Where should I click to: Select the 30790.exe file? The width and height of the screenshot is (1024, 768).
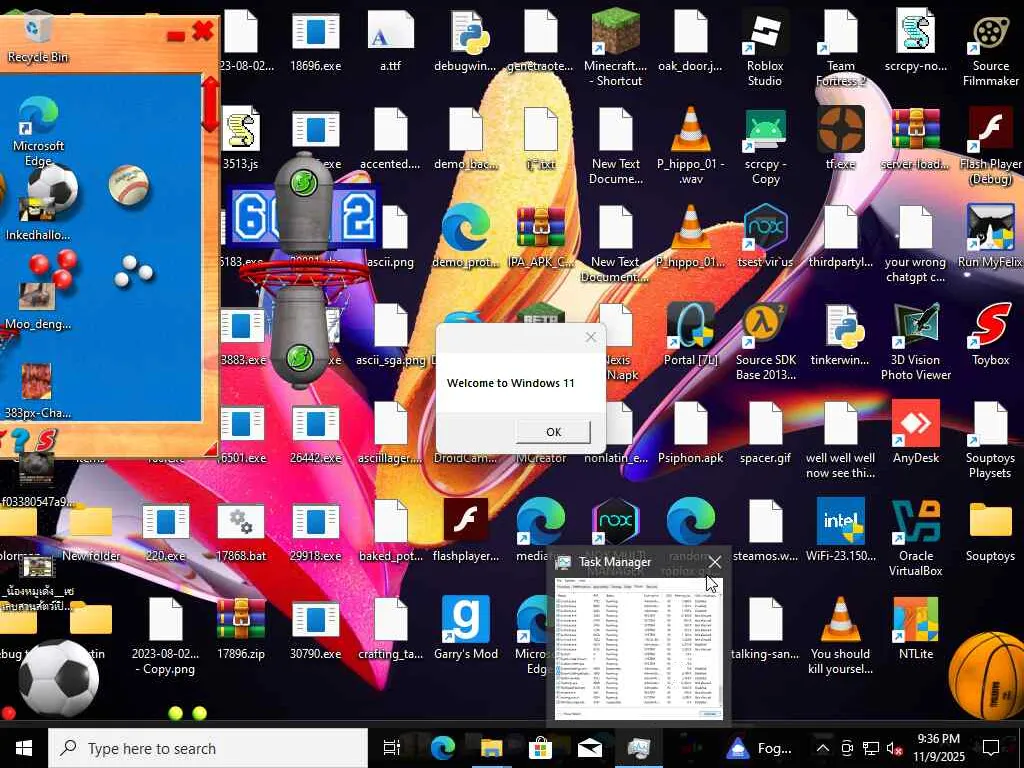point(315,629)
